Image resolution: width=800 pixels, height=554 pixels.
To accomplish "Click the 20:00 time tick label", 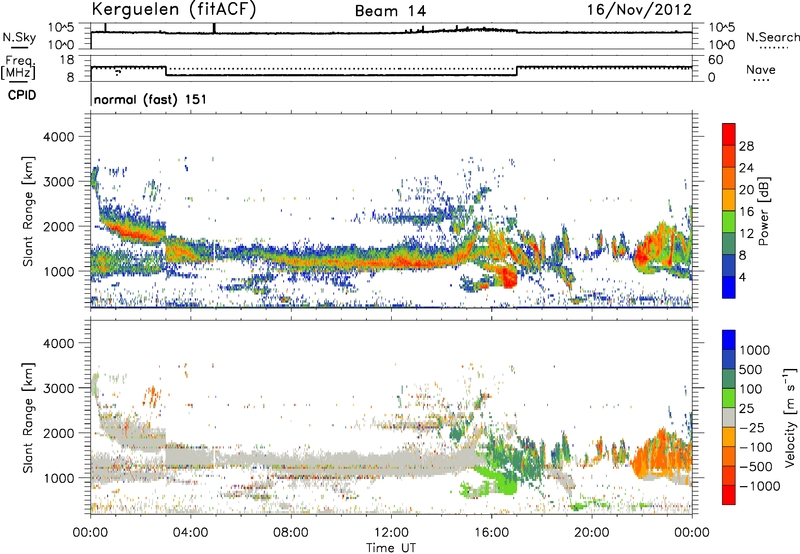I will click(x=592, y=533).
